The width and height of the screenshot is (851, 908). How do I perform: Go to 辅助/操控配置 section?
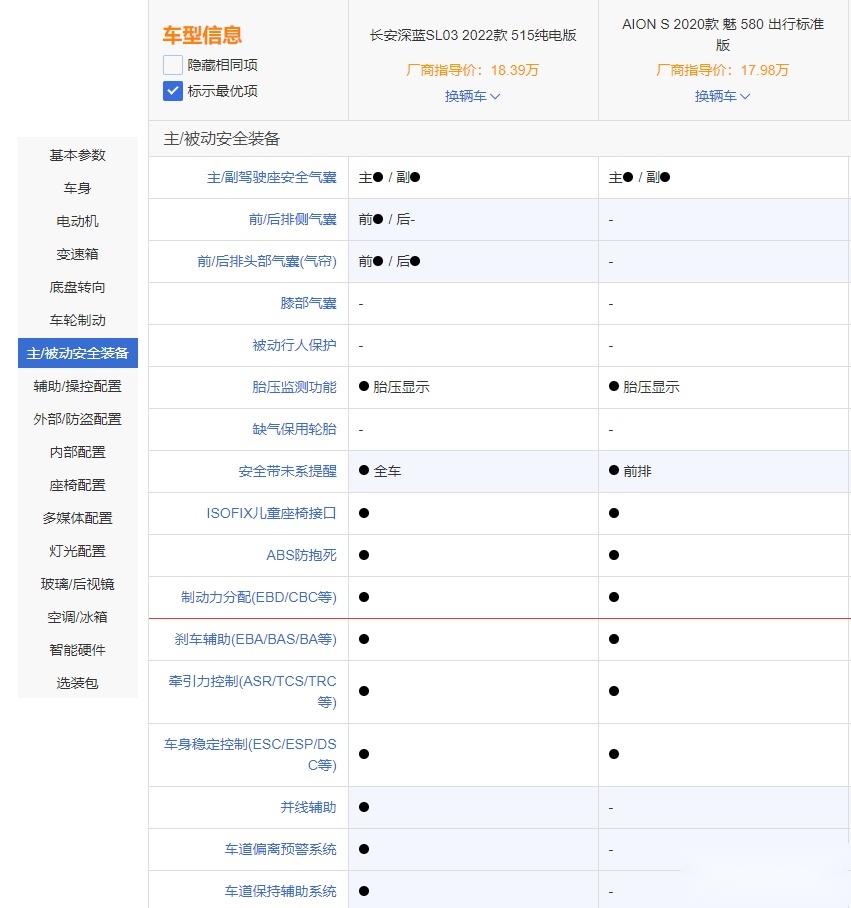[x=78, y=386]
